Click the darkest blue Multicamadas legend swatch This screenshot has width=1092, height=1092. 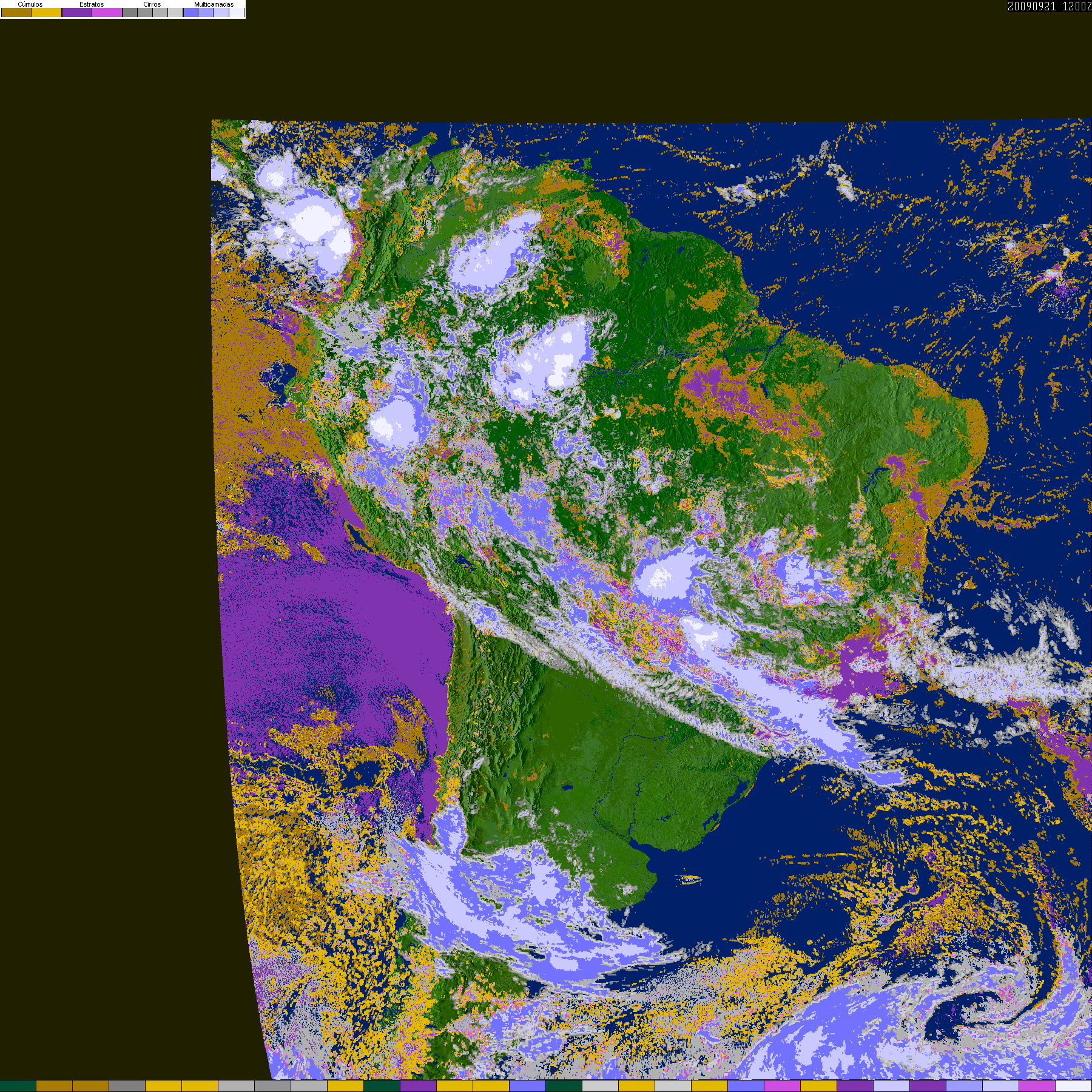coord(190,12)
